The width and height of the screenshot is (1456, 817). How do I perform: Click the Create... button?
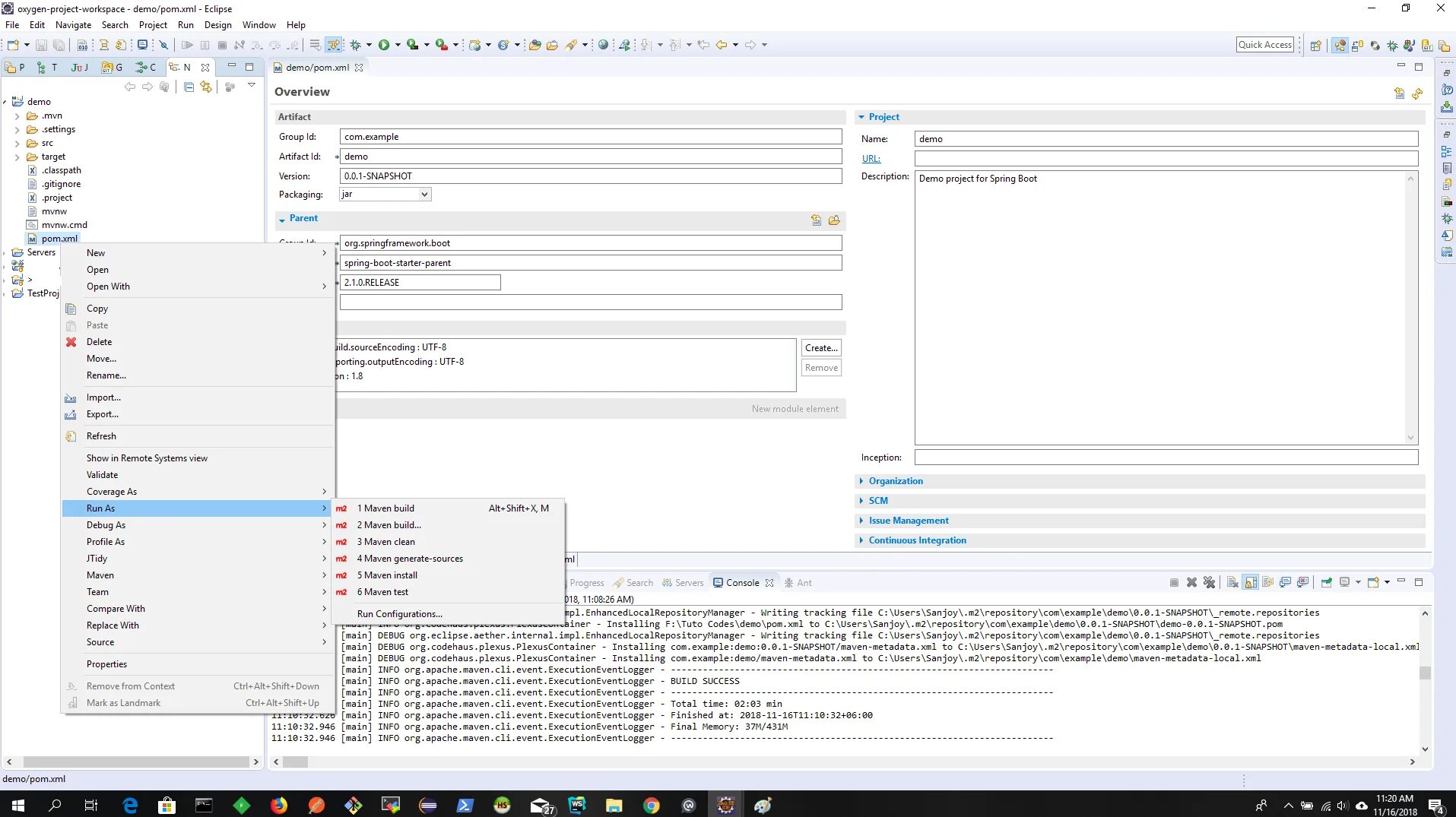pyautogui.click(x=821, y=348)
